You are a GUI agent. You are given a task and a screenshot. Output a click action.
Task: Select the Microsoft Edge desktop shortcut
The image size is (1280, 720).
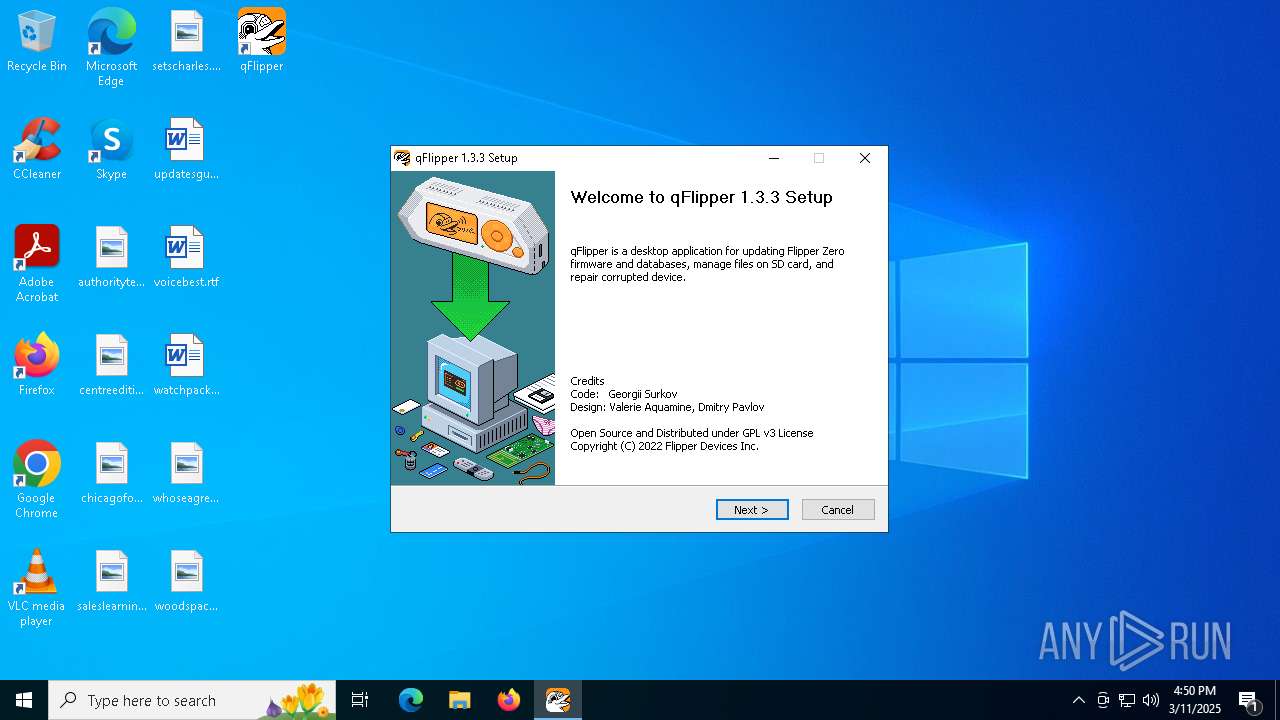pyautogui.click(x=111, y=47)
